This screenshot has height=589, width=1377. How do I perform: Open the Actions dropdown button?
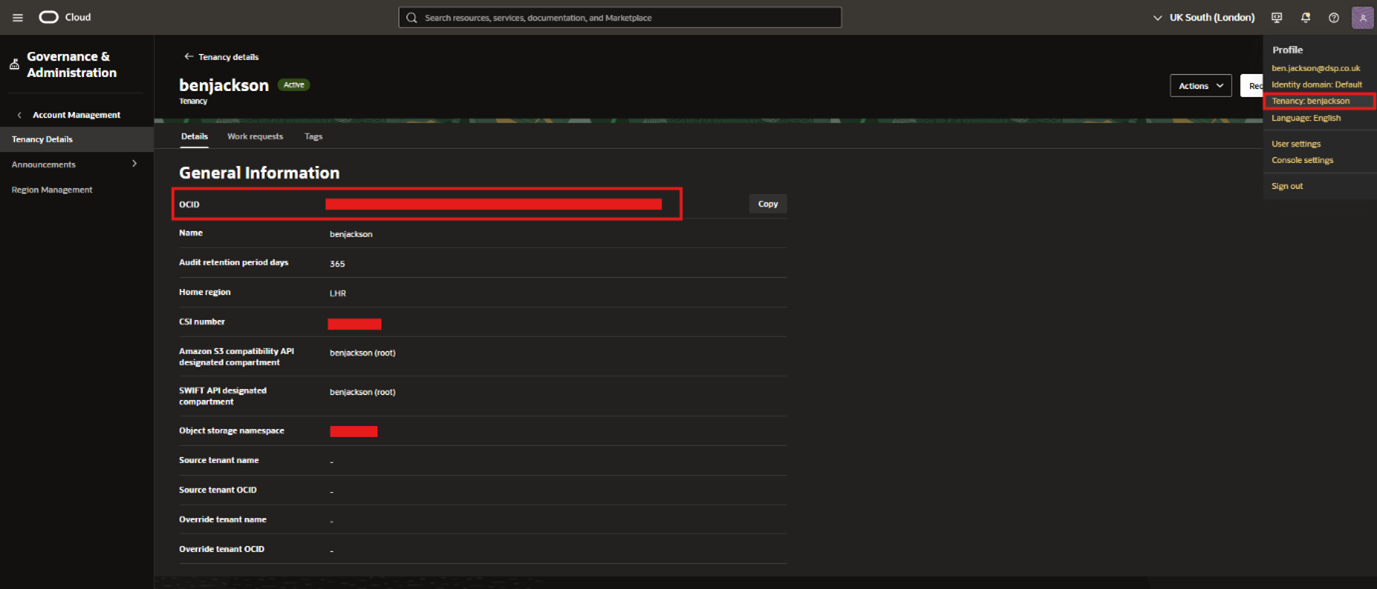pyautogui.click(x=1200, y=86)
